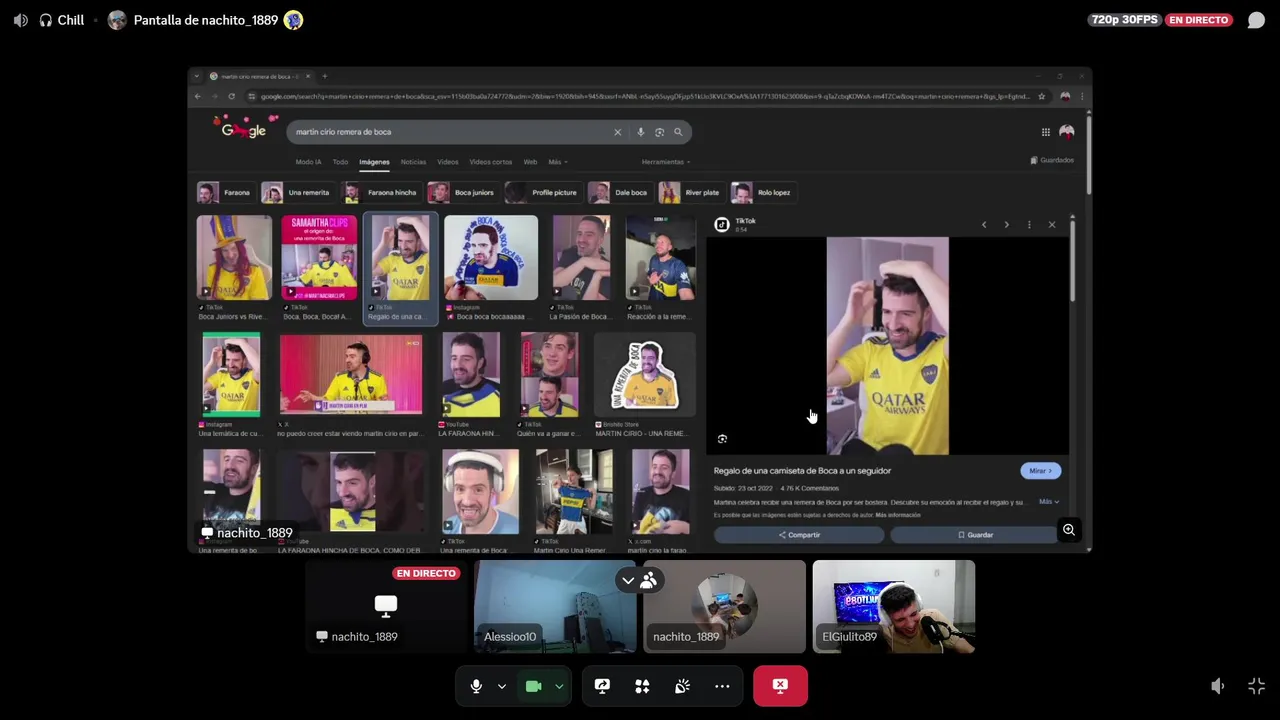Open Boca Juniors vs River thumbnail result
This screenshot has height=720, width=1280.
tap(234, 258)
